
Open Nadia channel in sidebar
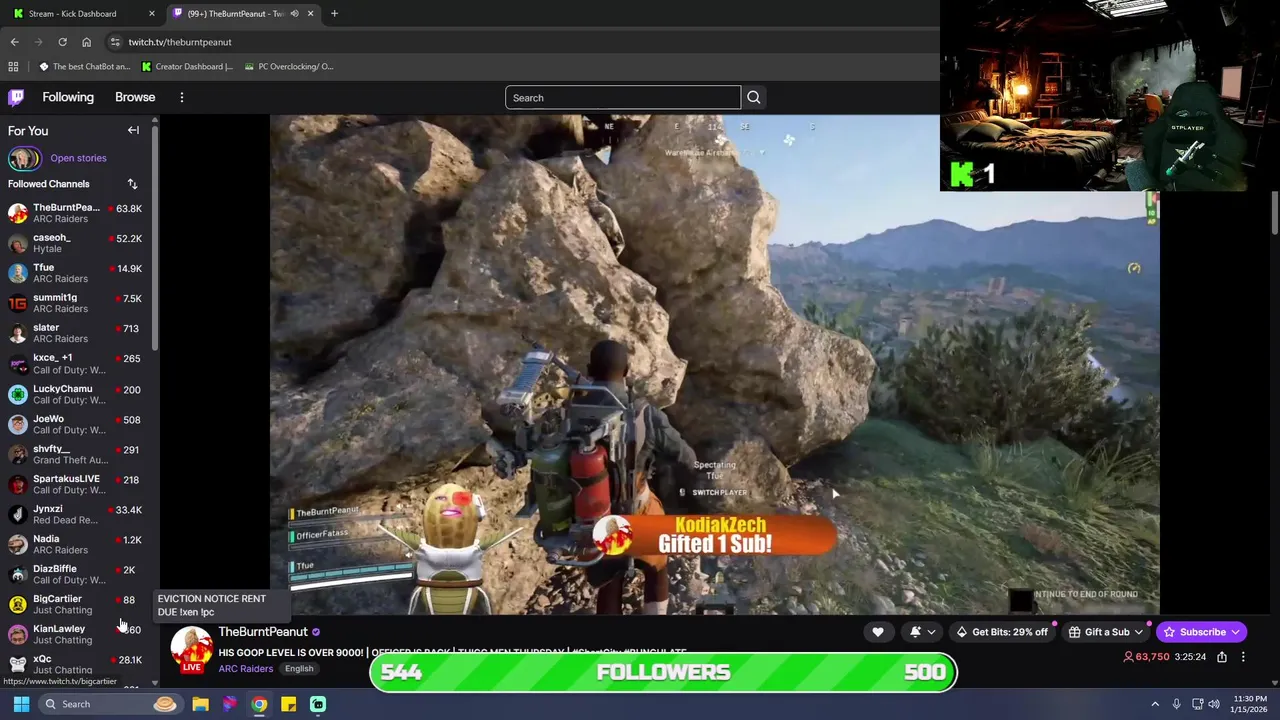tap(76, 544)
